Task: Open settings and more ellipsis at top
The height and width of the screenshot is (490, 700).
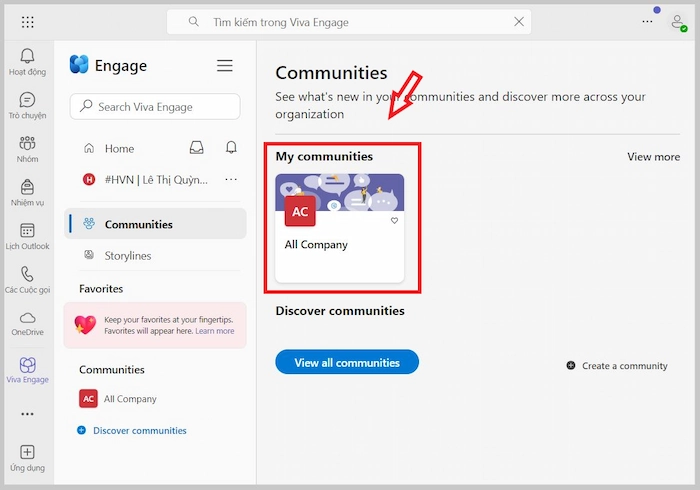Action: click(x=647, y=21)
